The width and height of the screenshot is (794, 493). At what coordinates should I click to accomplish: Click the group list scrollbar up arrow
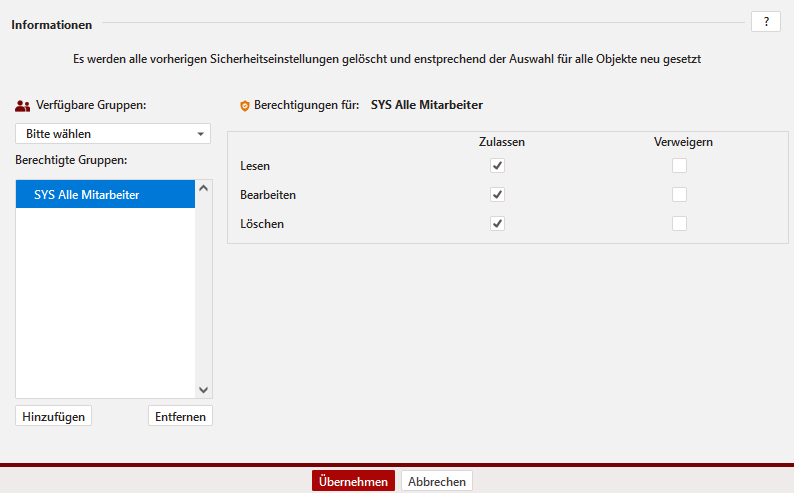tap(204, 187)
